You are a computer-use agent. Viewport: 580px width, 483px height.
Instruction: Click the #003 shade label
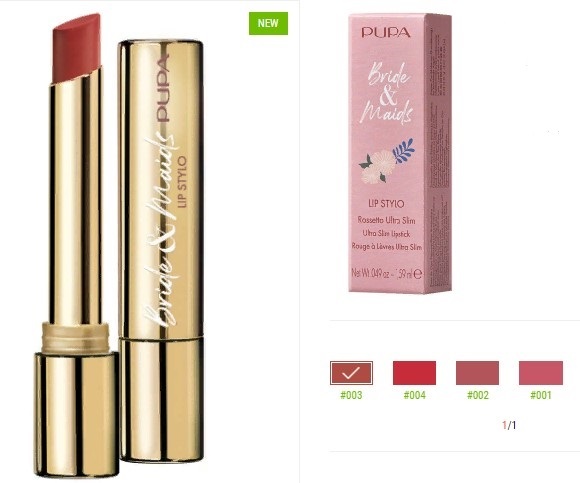point(351,395)
